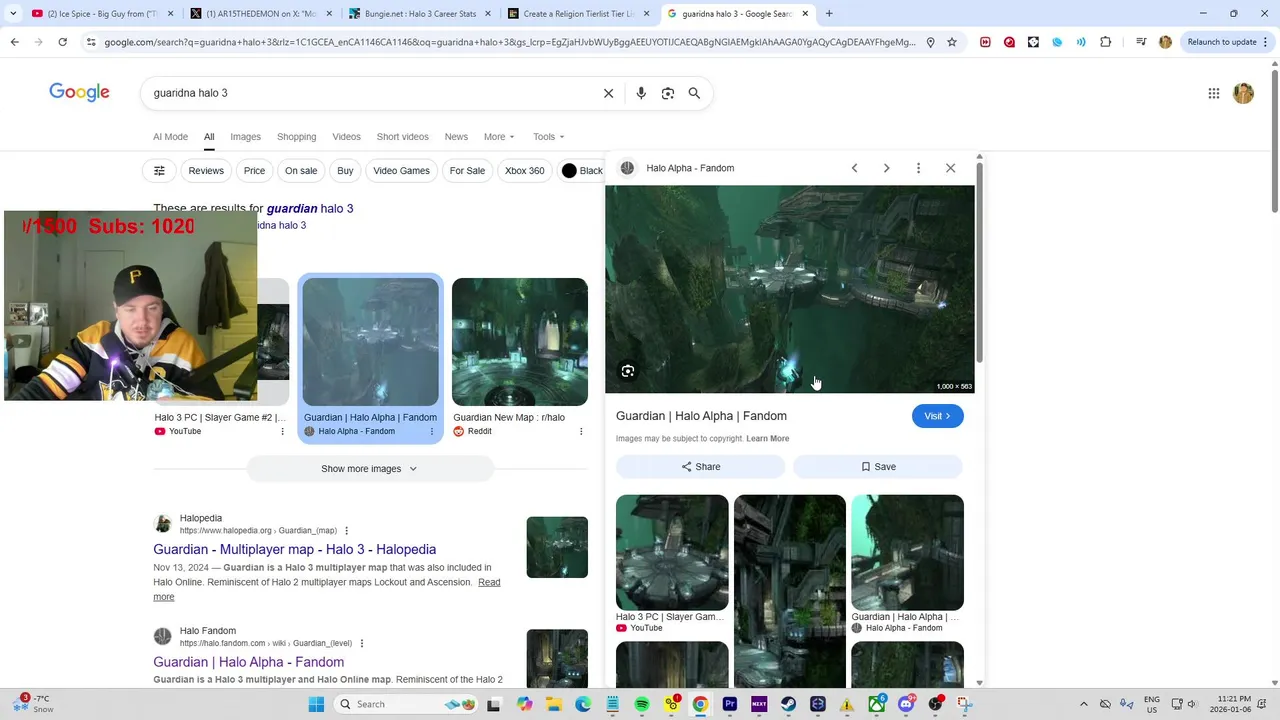Open the Google account avatar on the page

1243,93
